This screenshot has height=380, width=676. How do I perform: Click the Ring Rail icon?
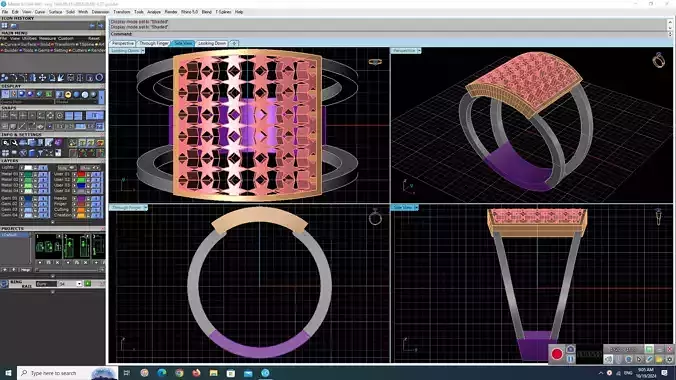tap(4, 283)
